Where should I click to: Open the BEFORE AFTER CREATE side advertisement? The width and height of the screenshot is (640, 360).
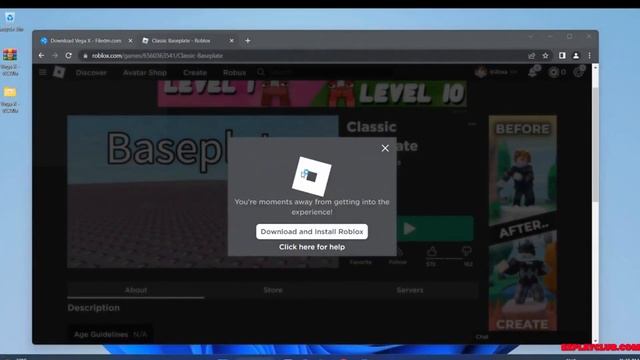tap(522, 223)
